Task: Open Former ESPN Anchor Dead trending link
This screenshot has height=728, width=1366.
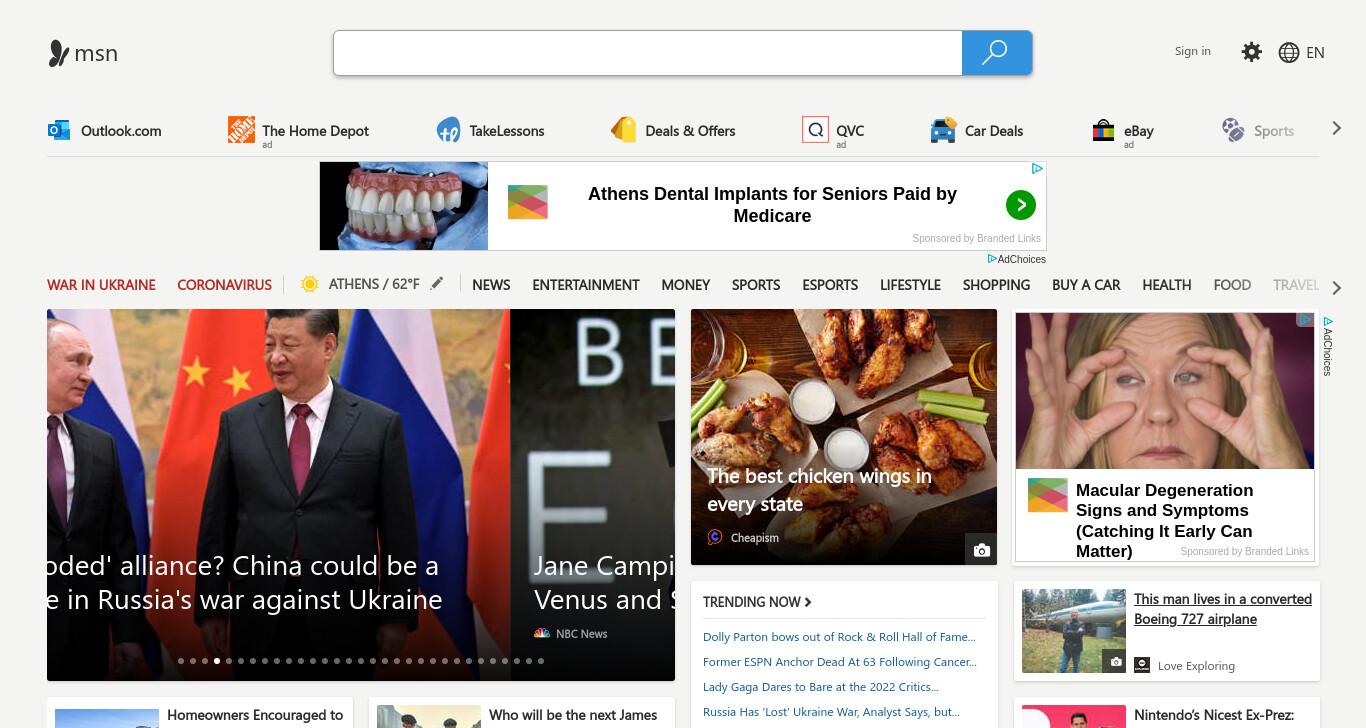Action: 840,662
